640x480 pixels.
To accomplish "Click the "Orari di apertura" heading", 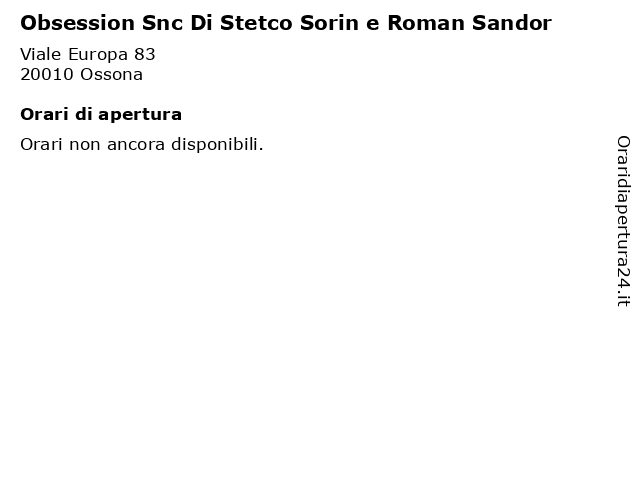I will tap(101, 115).
